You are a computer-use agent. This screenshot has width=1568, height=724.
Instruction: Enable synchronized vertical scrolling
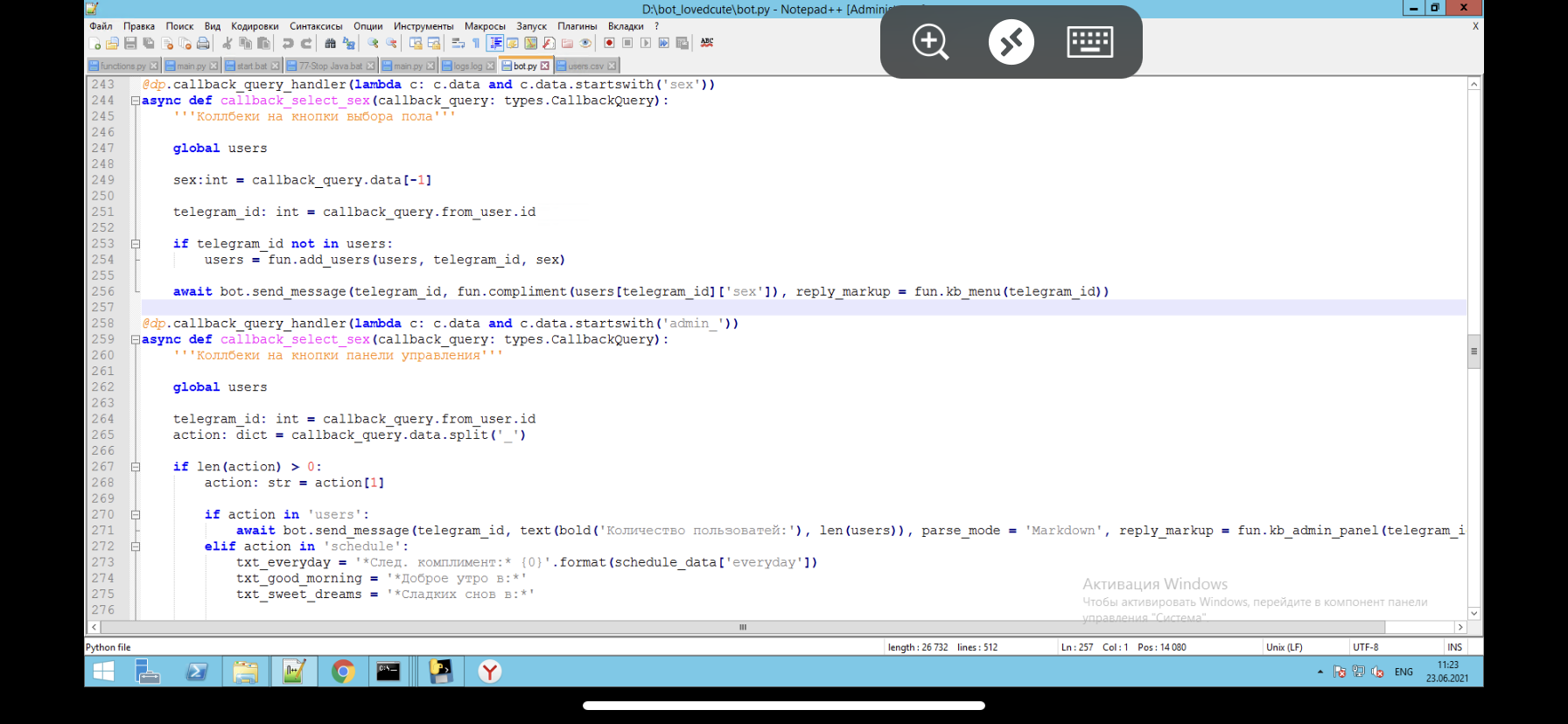coord(416,43)
